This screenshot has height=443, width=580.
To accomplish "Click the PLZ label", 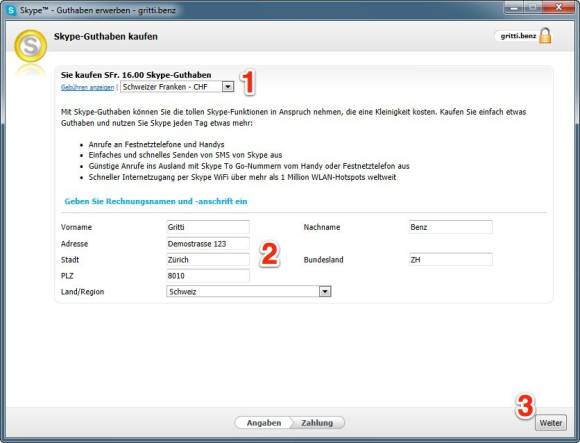I will click(x=67, y=275).
